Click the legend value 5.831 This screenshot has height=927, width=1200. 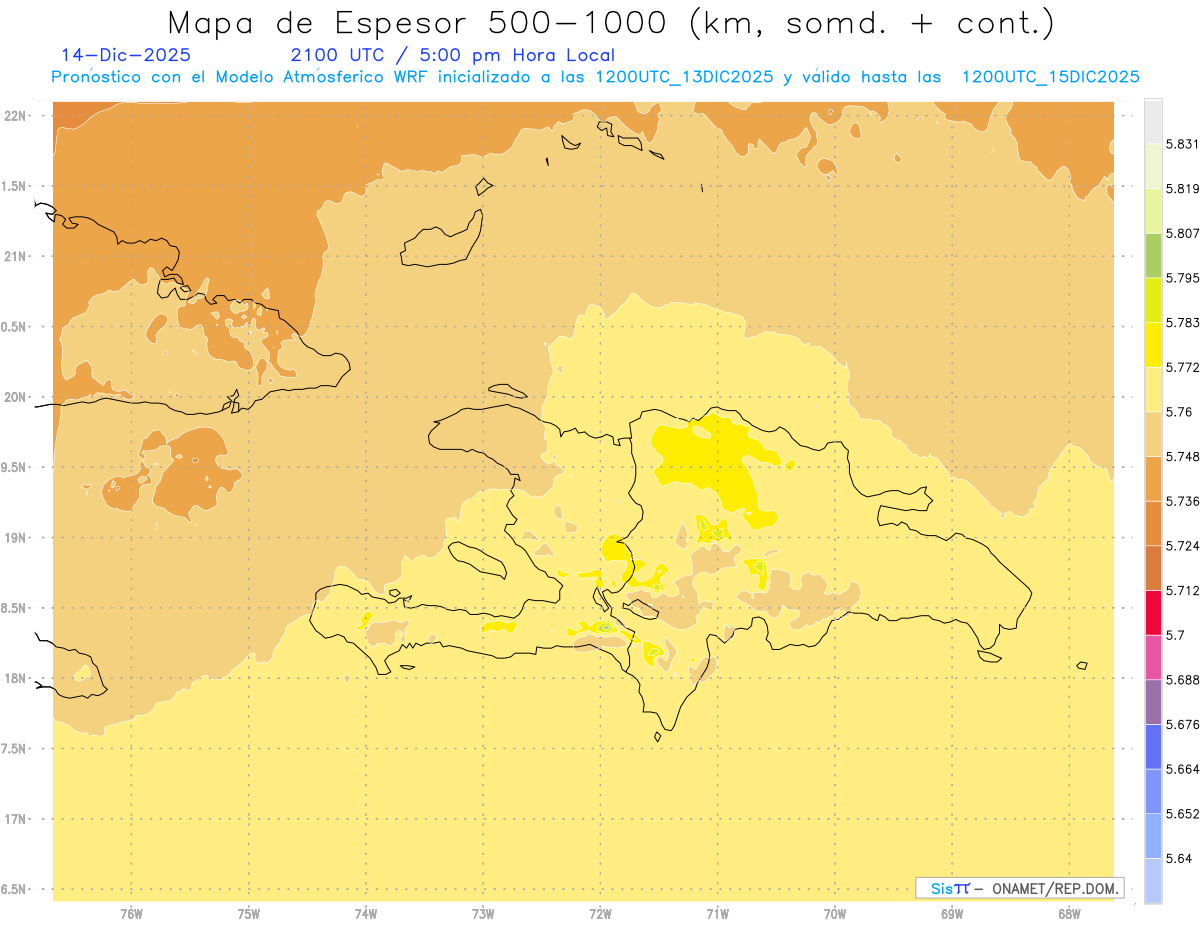(x=1182, y=144)
